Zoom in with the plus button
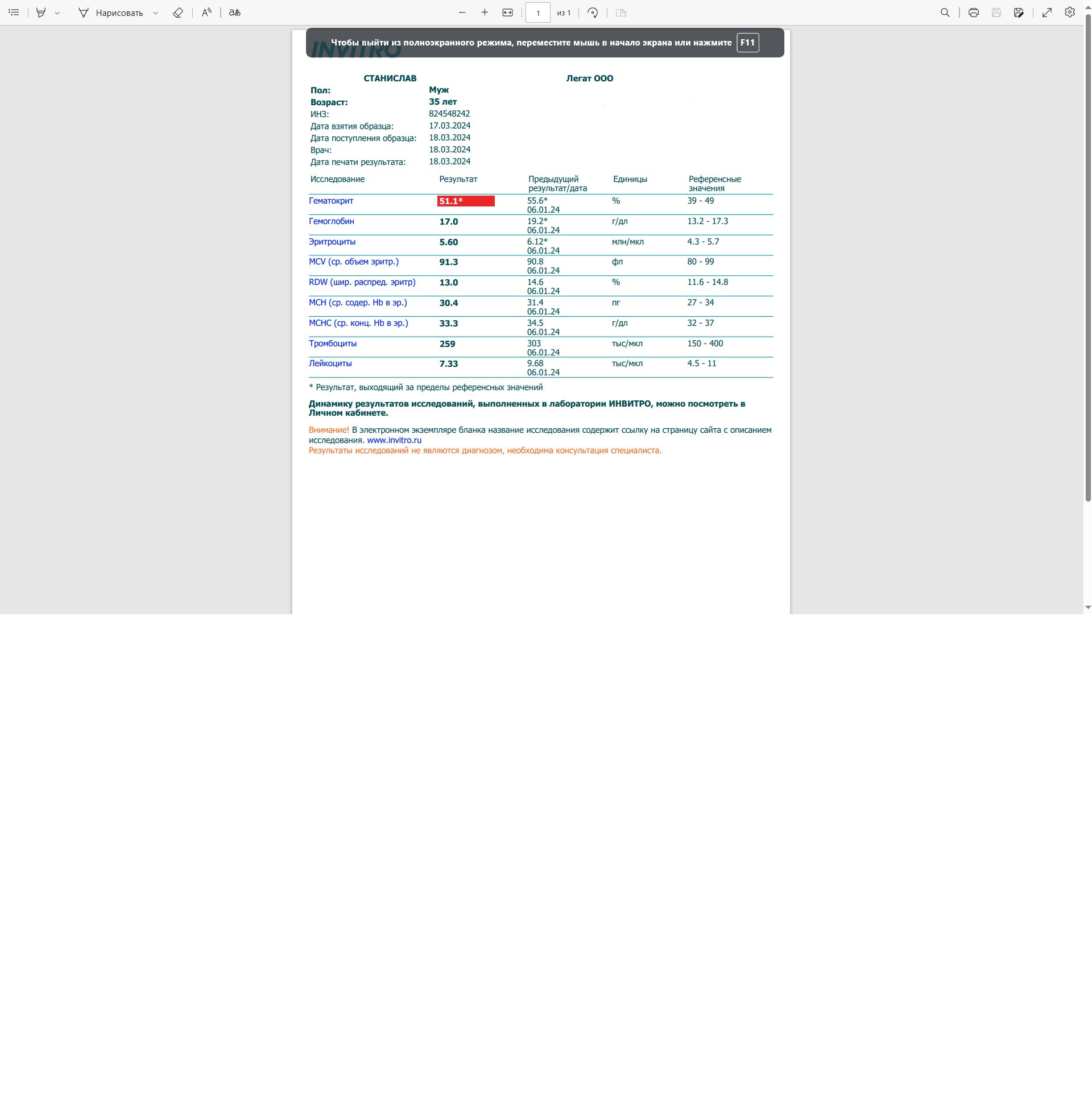Viewport: 1092px width, 1101px height. pyautogui.click(x=485, y=13)
